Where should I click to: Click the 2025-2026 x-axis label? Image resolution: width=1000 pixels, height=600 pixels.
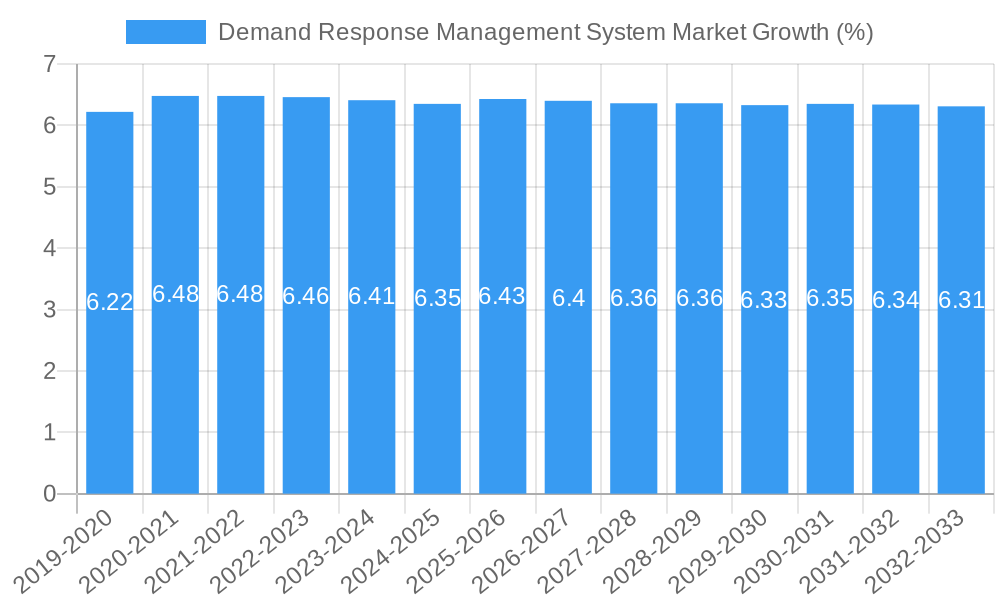[x=457, y=552]
